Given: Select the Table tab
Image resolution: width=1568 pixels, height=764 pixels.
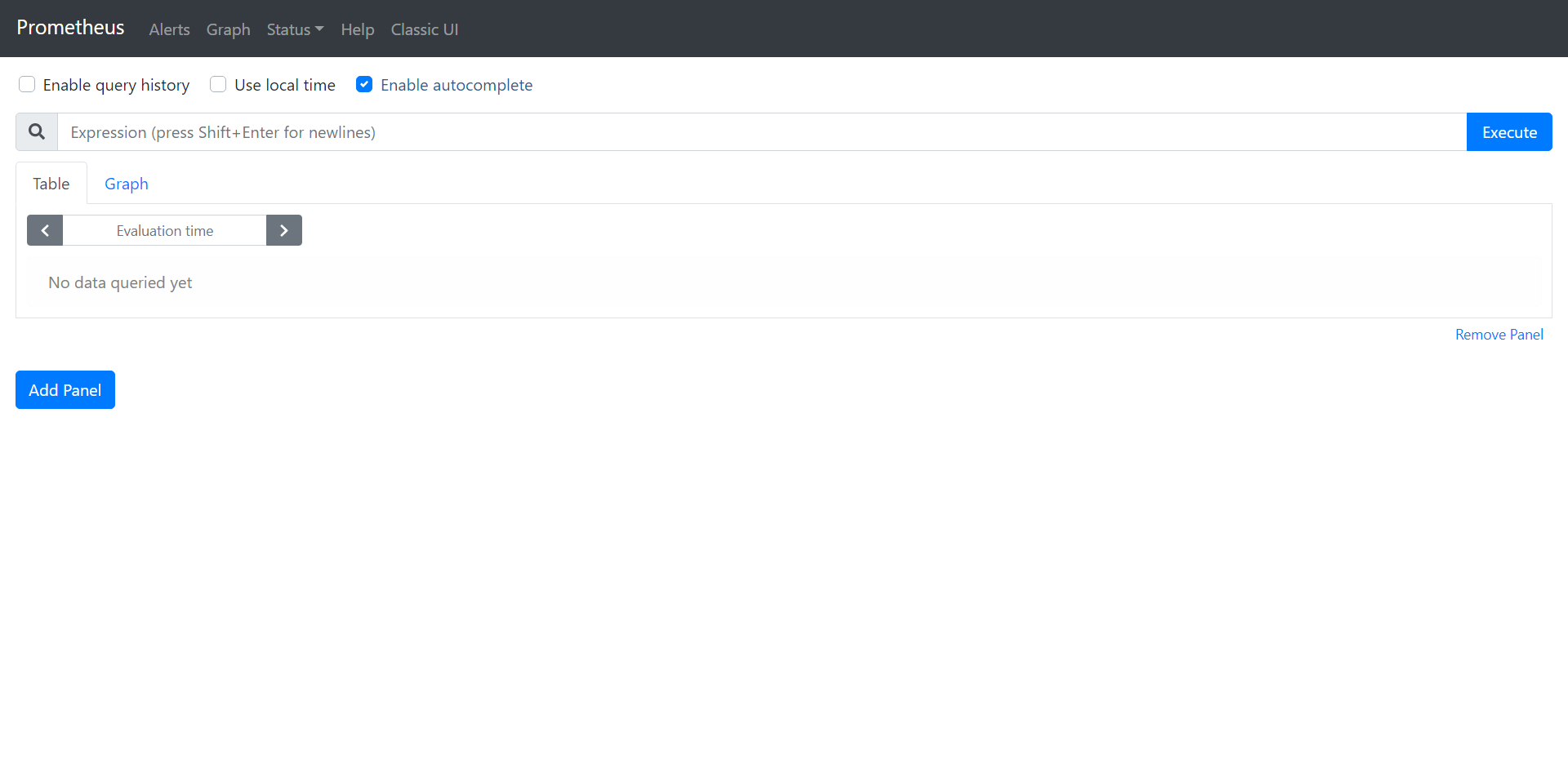Looking at the screenshot, I should point(51,184).
